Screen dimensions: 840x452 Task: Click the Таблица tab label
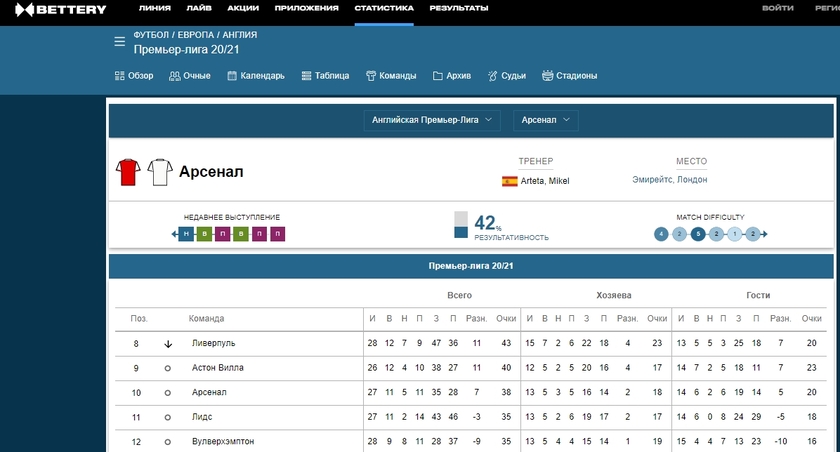(332, 76)
